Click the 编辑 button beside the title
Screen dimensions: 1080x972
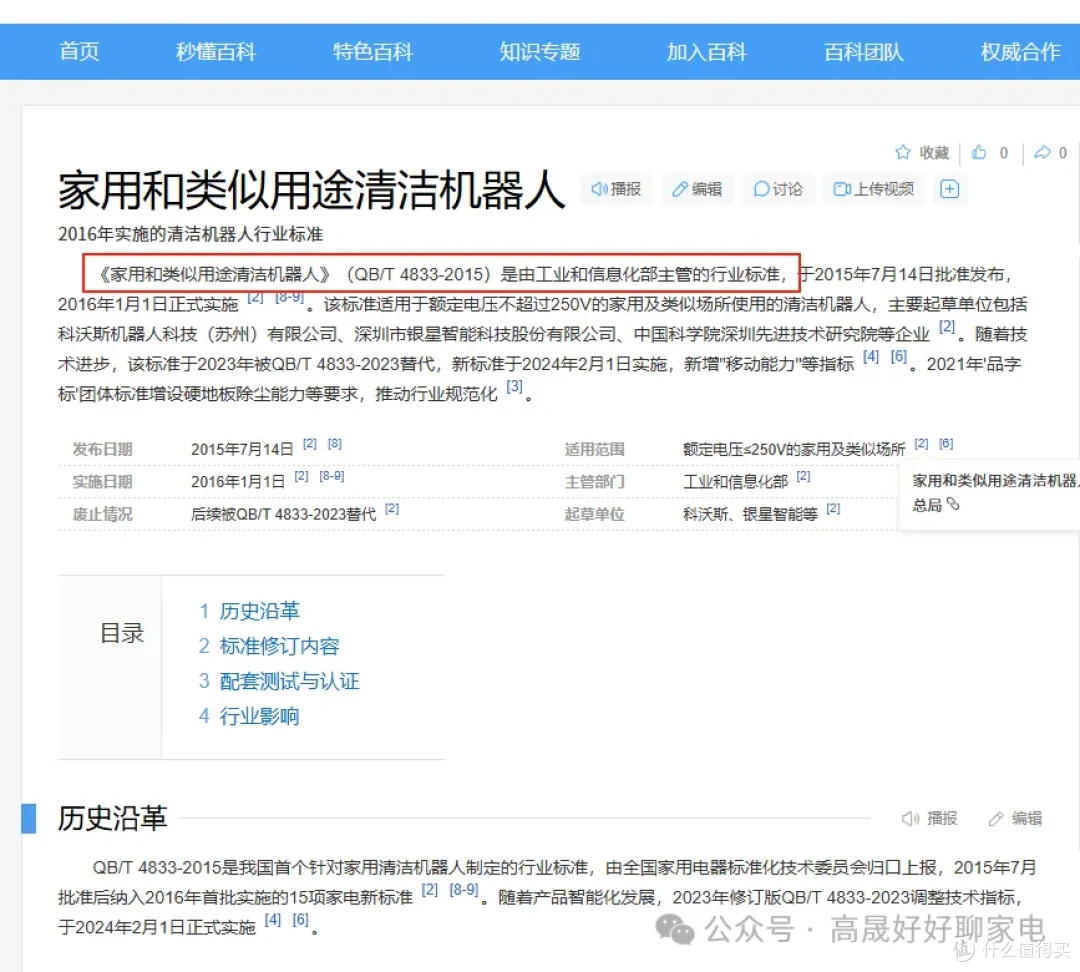tap(697, 189)
